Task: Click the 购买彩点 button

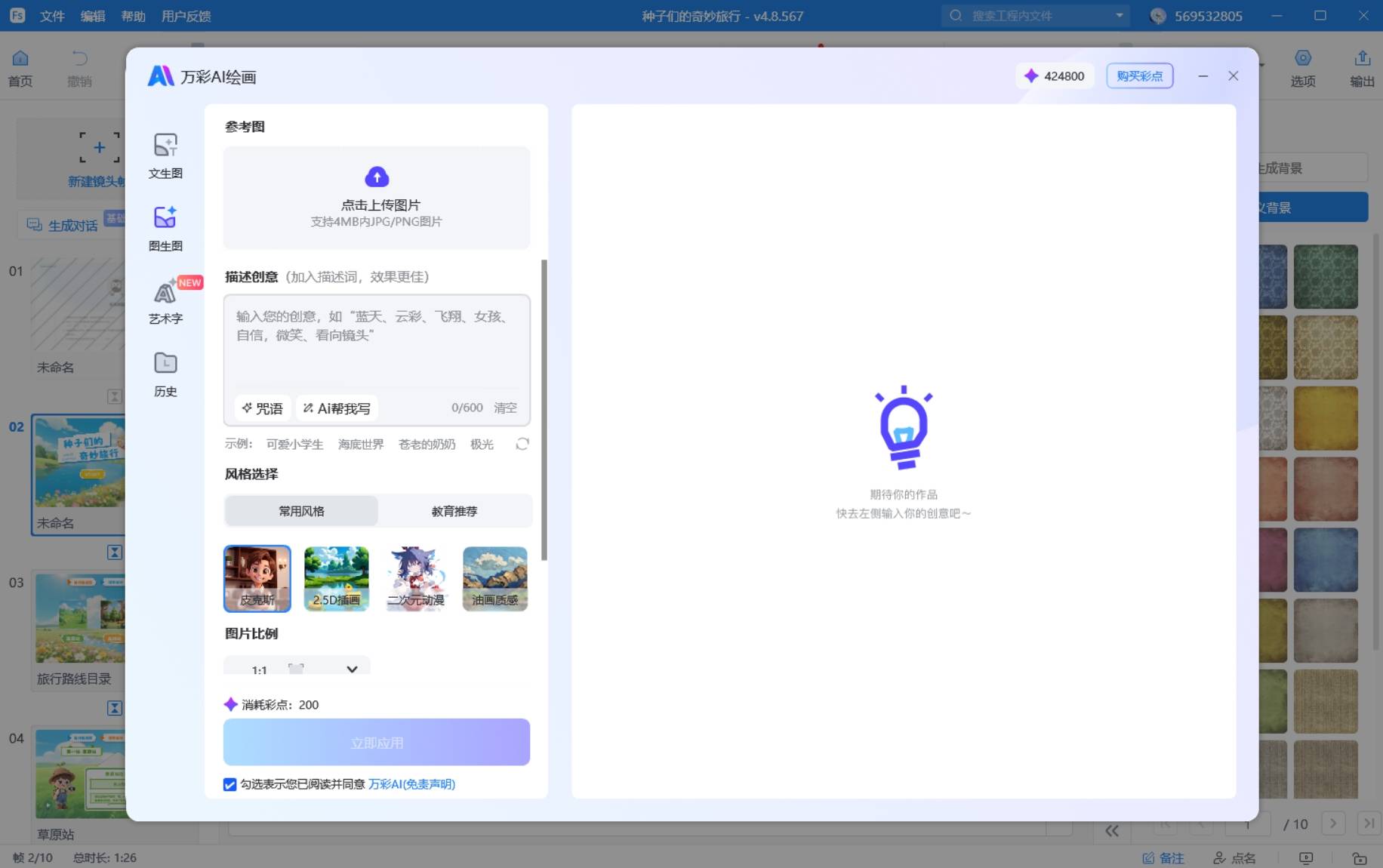Action: click(x=1139, y=76)
